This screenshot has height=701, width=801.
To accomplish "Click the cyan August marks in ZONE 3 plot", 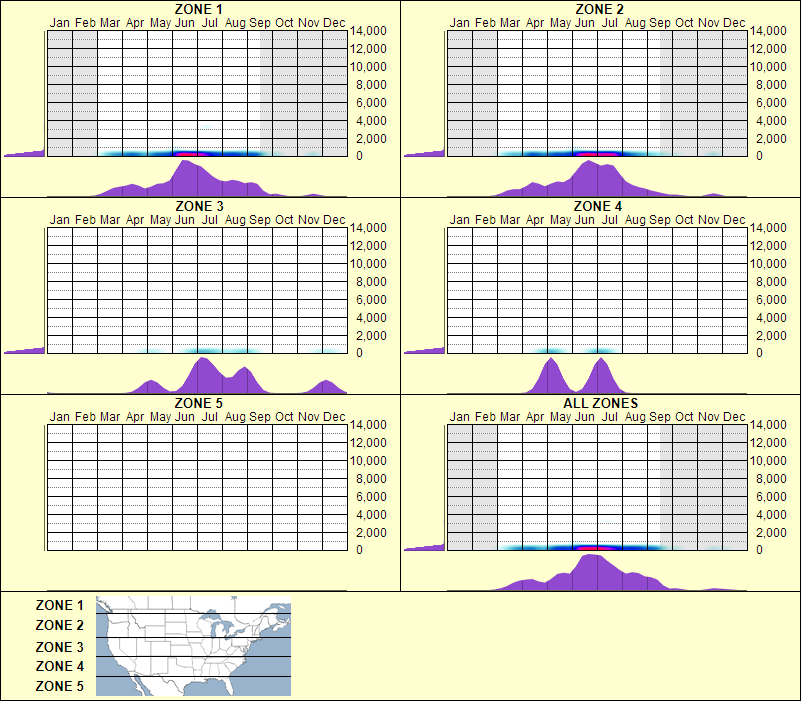I will tap(235, 351).
